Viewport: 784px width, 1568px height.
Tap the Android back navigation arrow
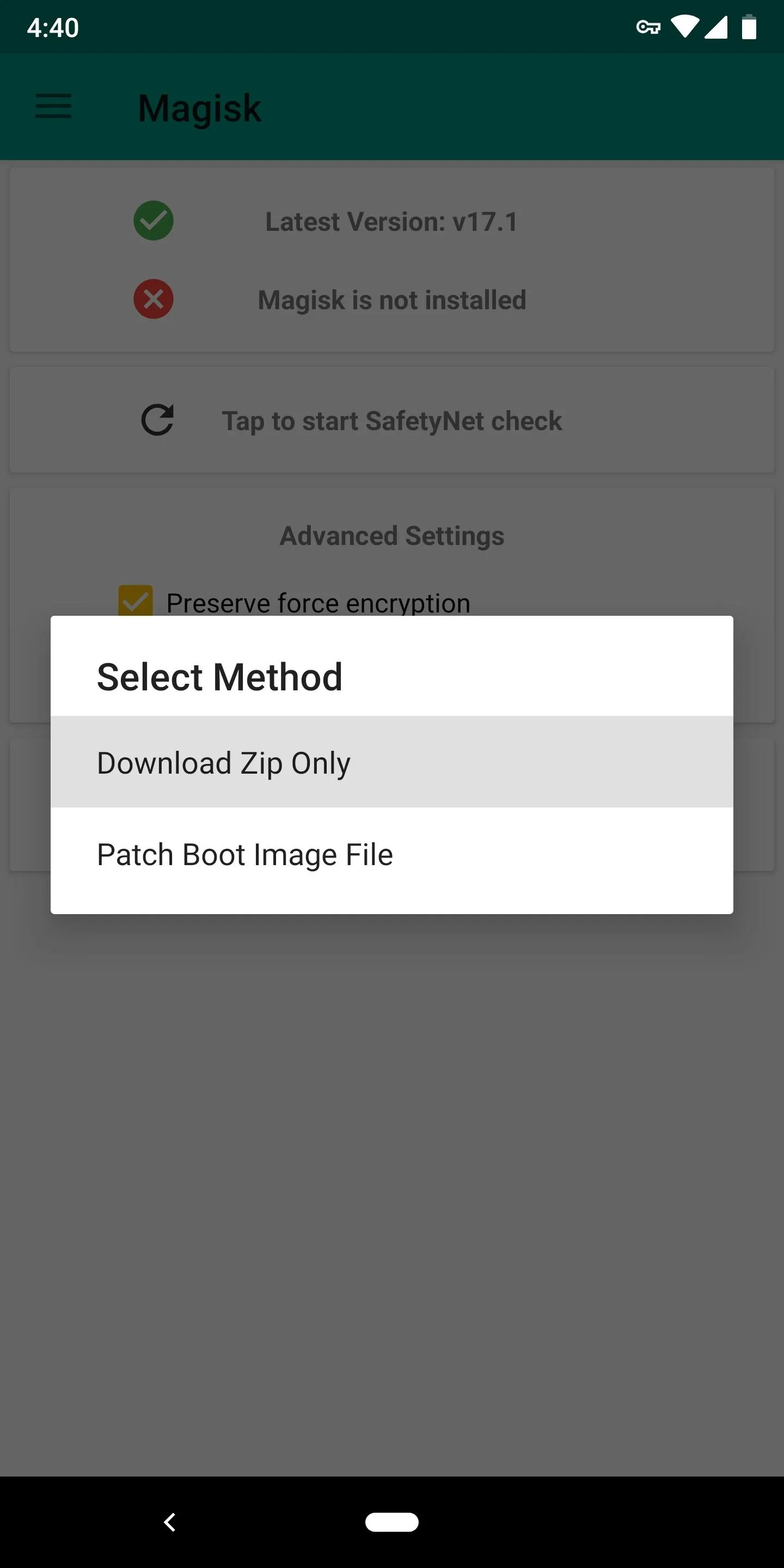click(x=170, y=1522)
